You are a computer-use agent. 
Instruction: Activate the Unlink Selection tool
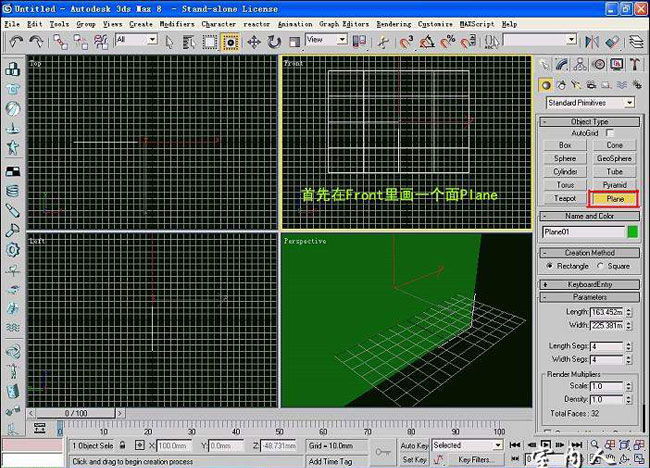tap(80, 42)
